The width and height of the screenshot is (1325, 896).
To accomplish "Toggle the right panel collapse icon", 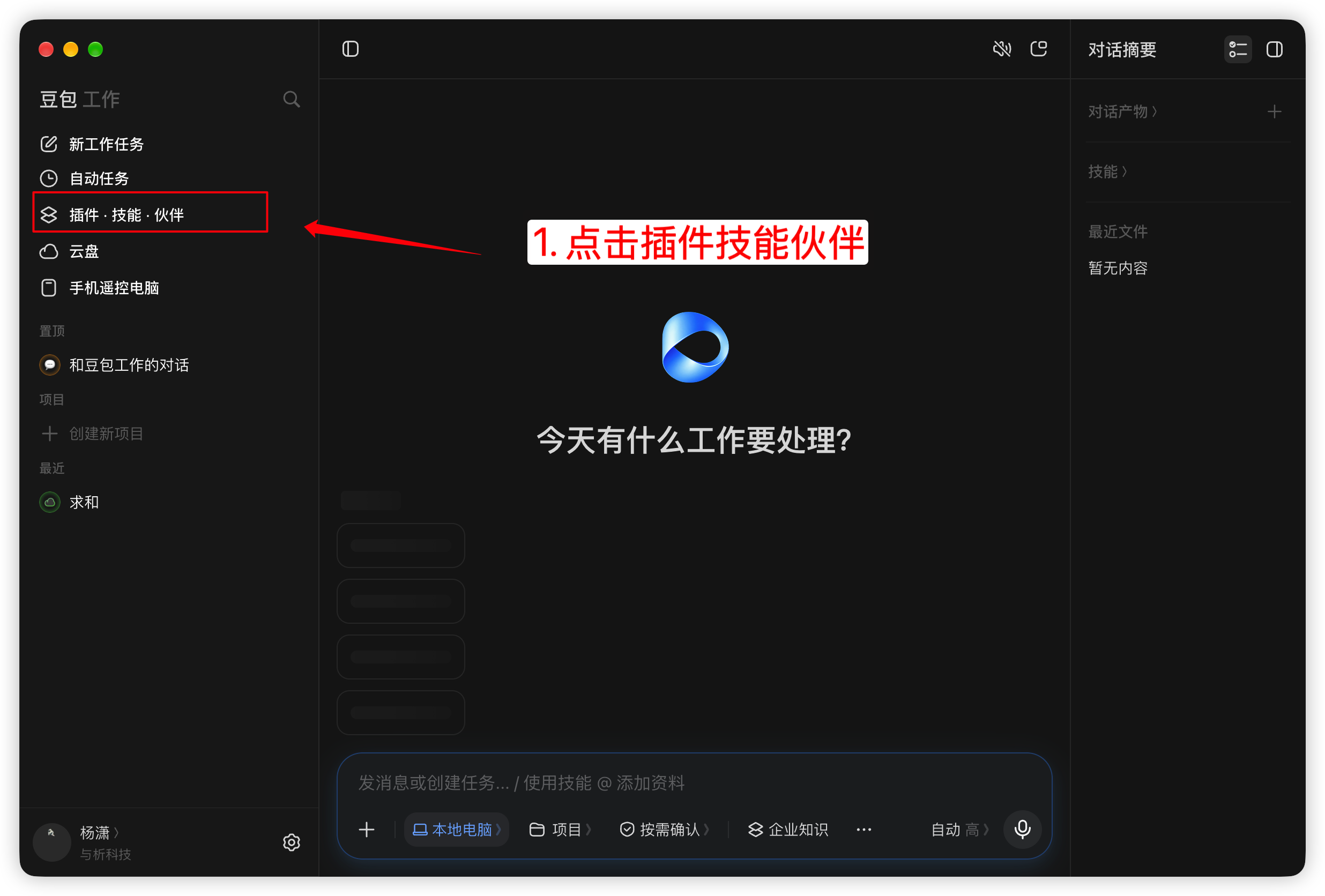I will (x=1274, y=50).
